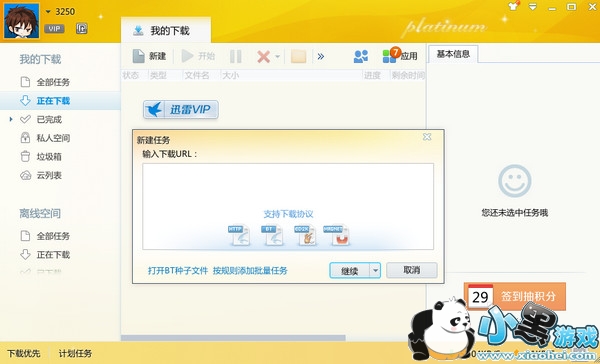The width and height of the screenshot is (600, 364).
Task: Click the 进度 column header
Action: 372,75
